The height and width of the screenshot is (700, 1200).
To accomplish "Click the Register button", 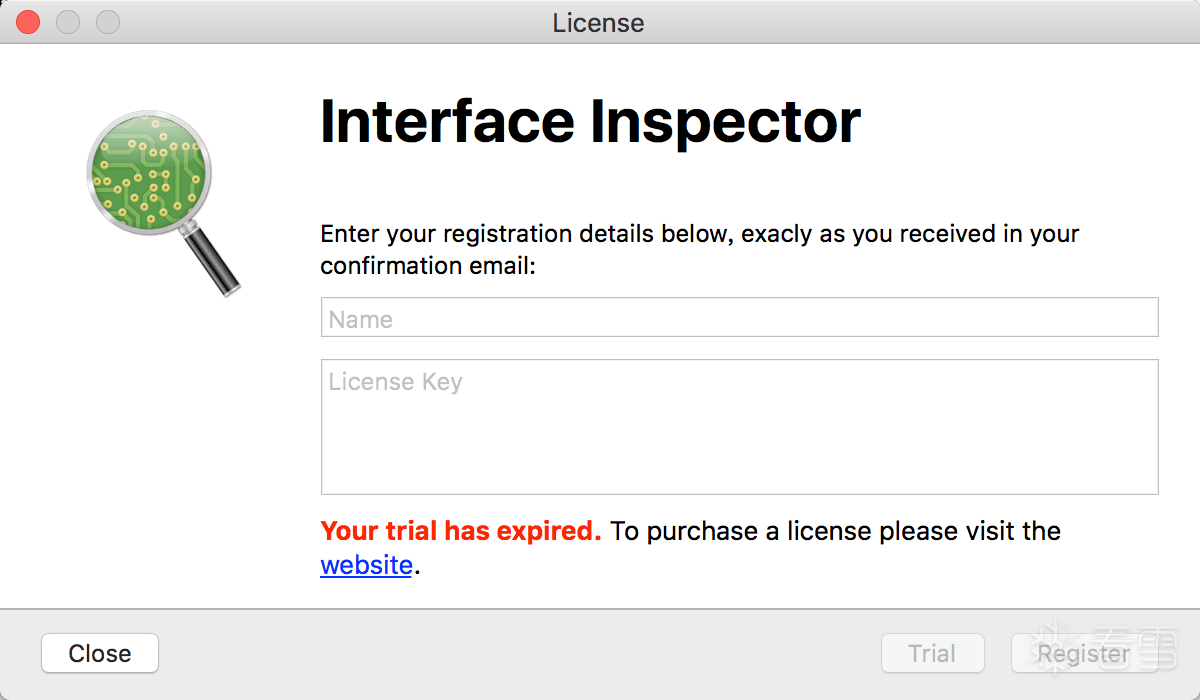I will pos(1084,654).
